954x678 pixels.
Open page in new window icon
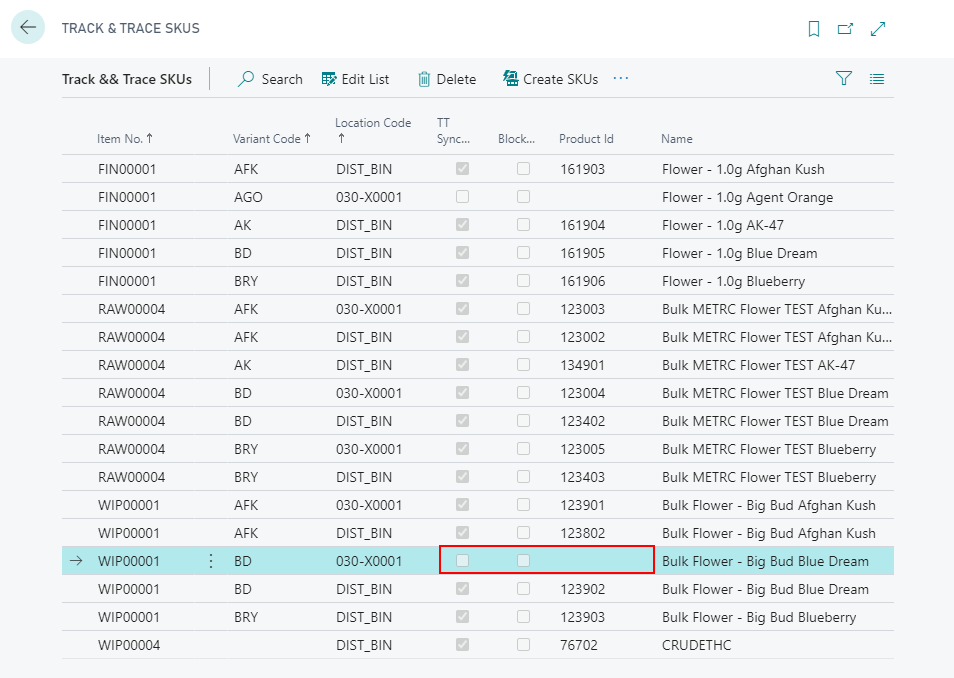click(x=845, y=29)
